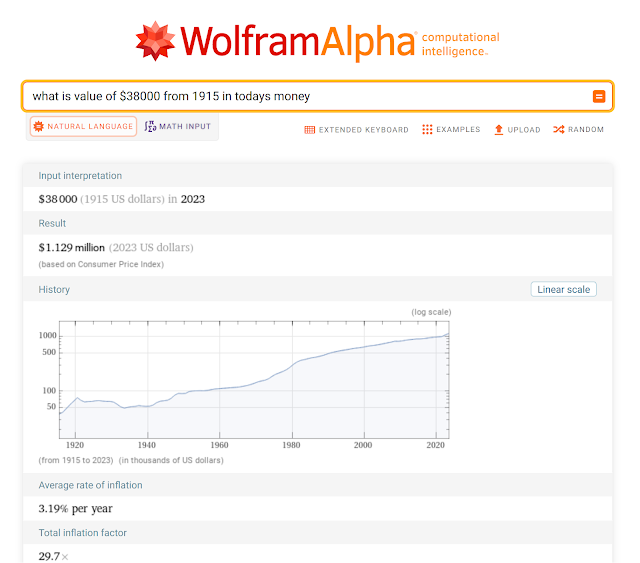The height and width of the screenshot is (563, 640).
Task: Select Natural Language input mode
Action: (x=83, y=127)
